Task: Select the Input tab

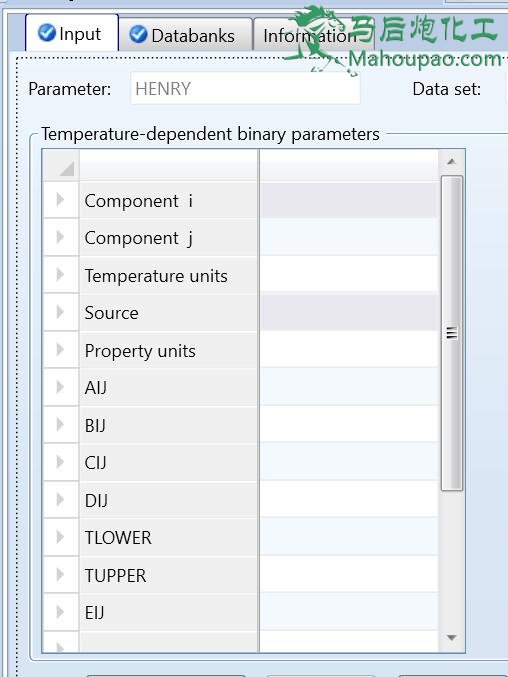Action: [x=72, y=33]
